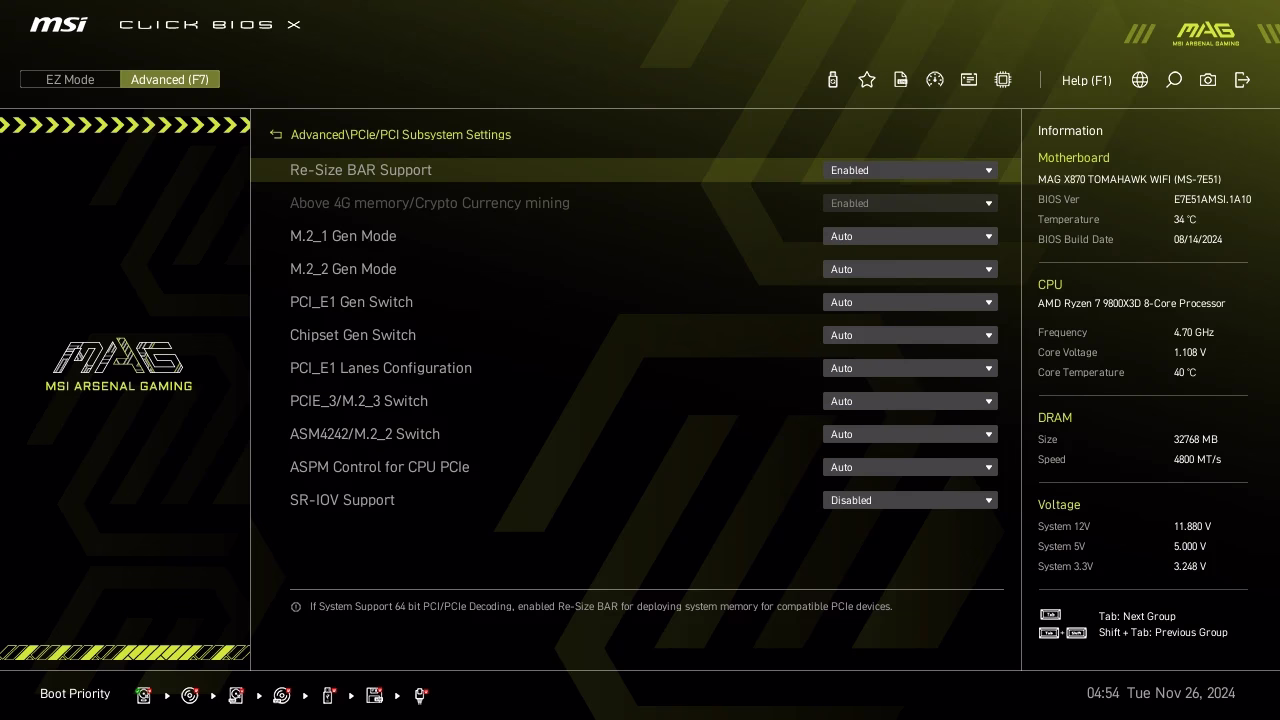Open language selection via globe icon
The height and width of the screenshot is (720, 1280).
(x=1140, y=80)
